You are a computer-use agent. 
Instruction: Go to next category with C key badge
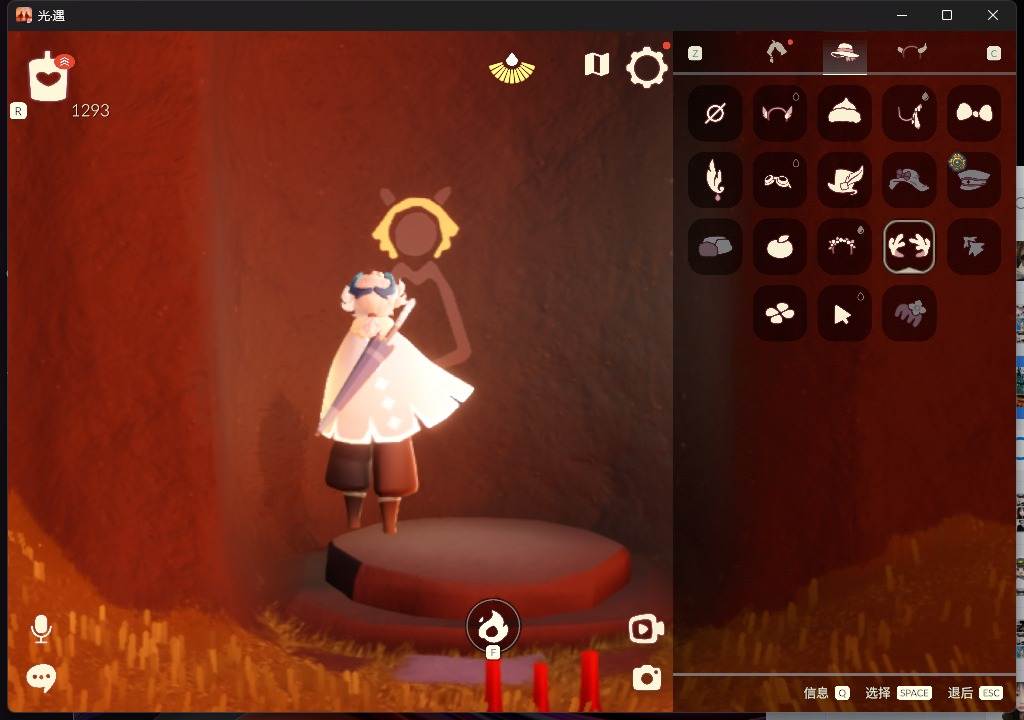pyautogui.click(x=993, y=53)
